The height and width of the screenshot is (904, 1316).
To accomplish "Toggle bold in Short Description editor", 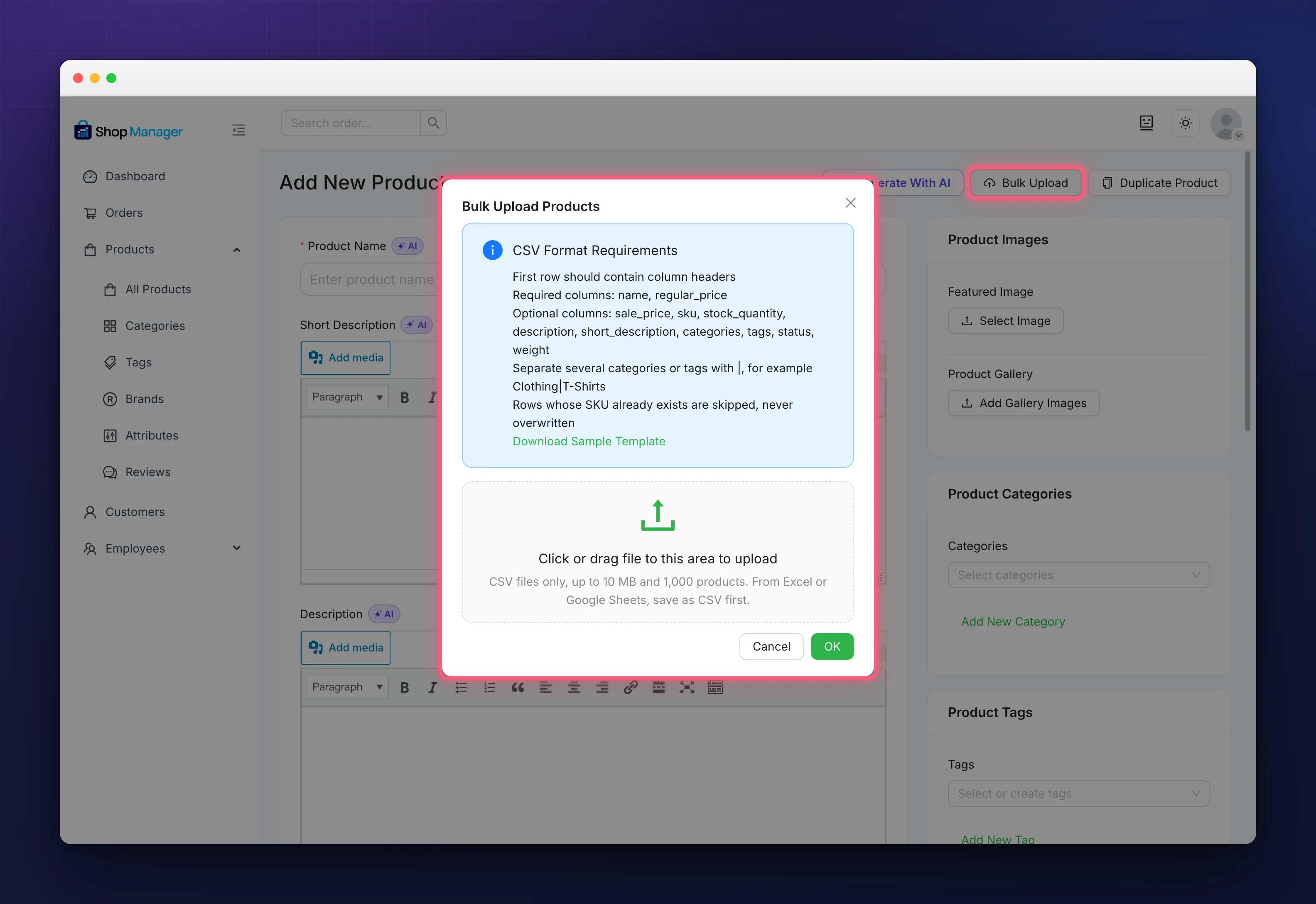I will click(404, 397).
